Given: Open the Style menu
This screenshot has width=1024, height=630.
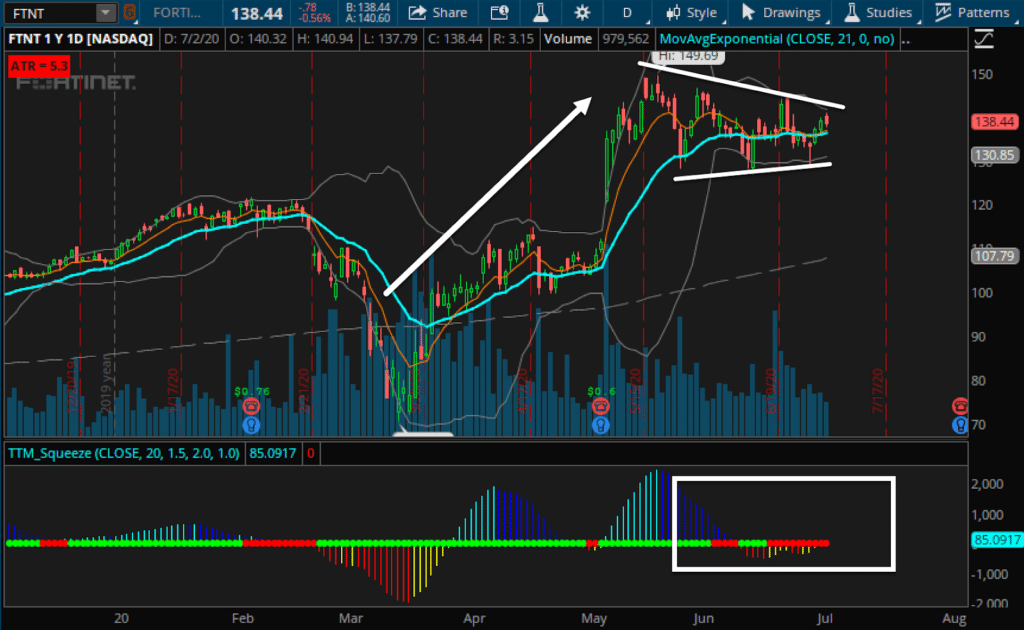Looking at the screenshot, I should tap(692, 12).
